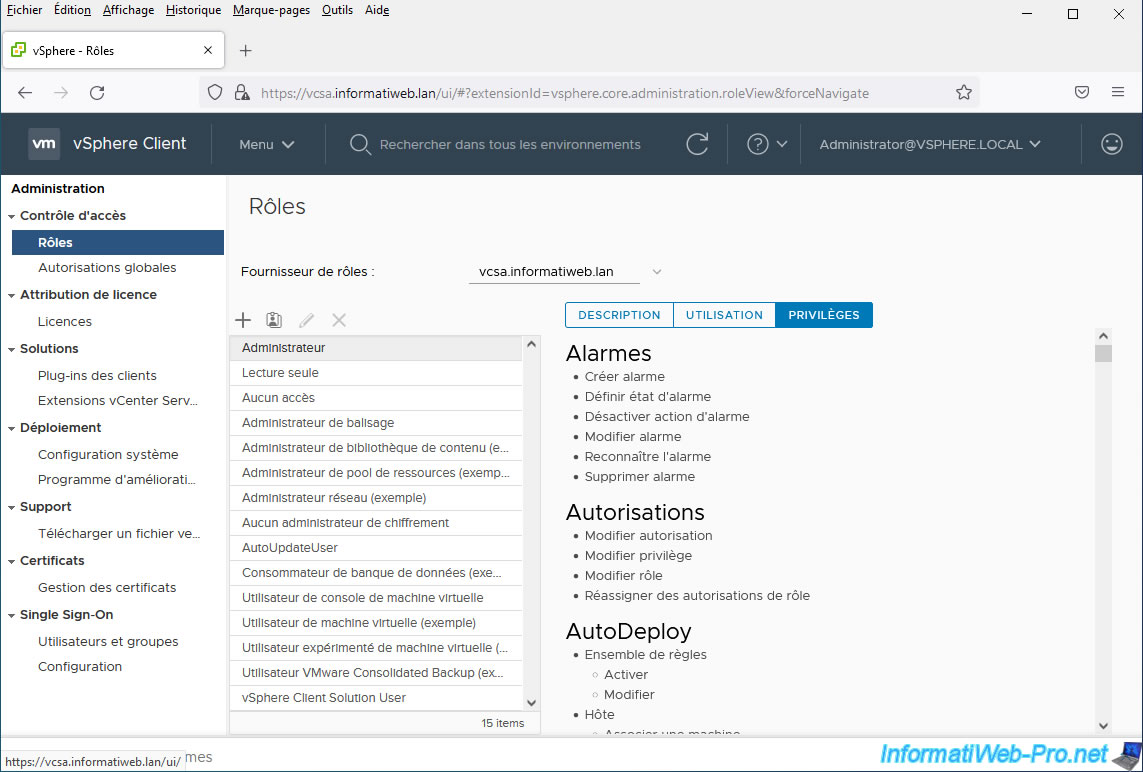Collapse the Contrôle d'accès section
The height and width of the screenshot is (772, 1143).
pyautogui.click(x=12, y=217)
